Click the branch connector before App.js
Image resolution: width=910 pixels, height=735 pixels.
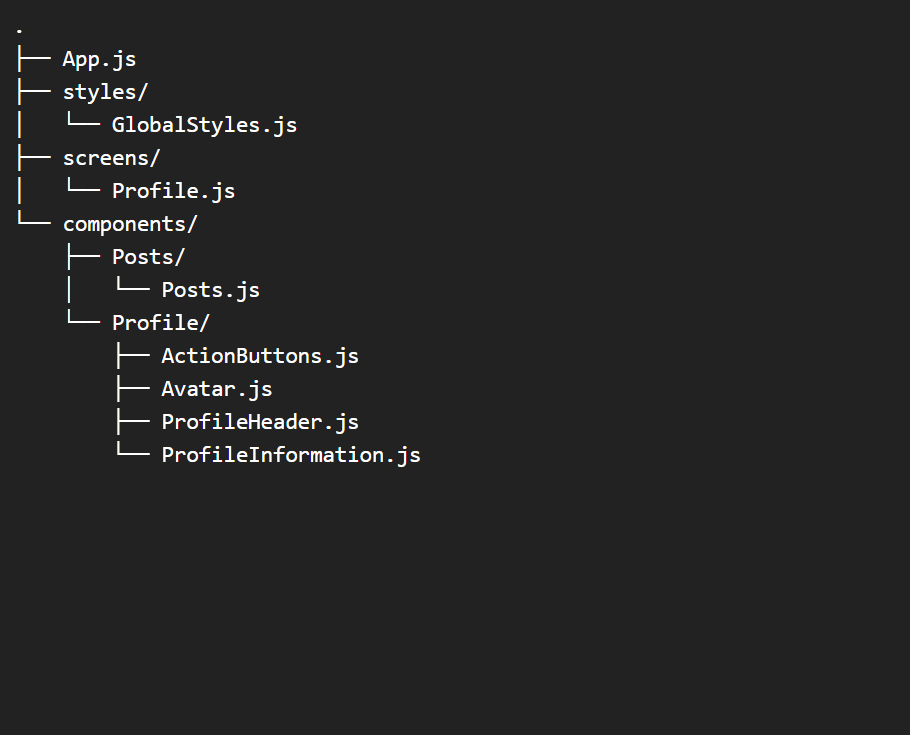click(x=34, y=59)
